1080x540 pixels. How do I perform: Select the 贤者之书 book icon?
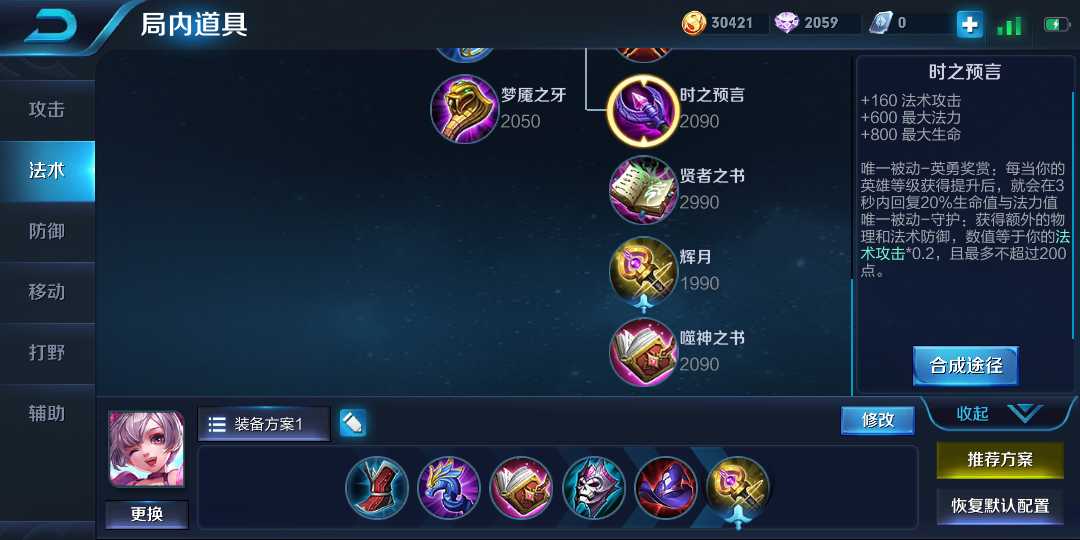643,189
